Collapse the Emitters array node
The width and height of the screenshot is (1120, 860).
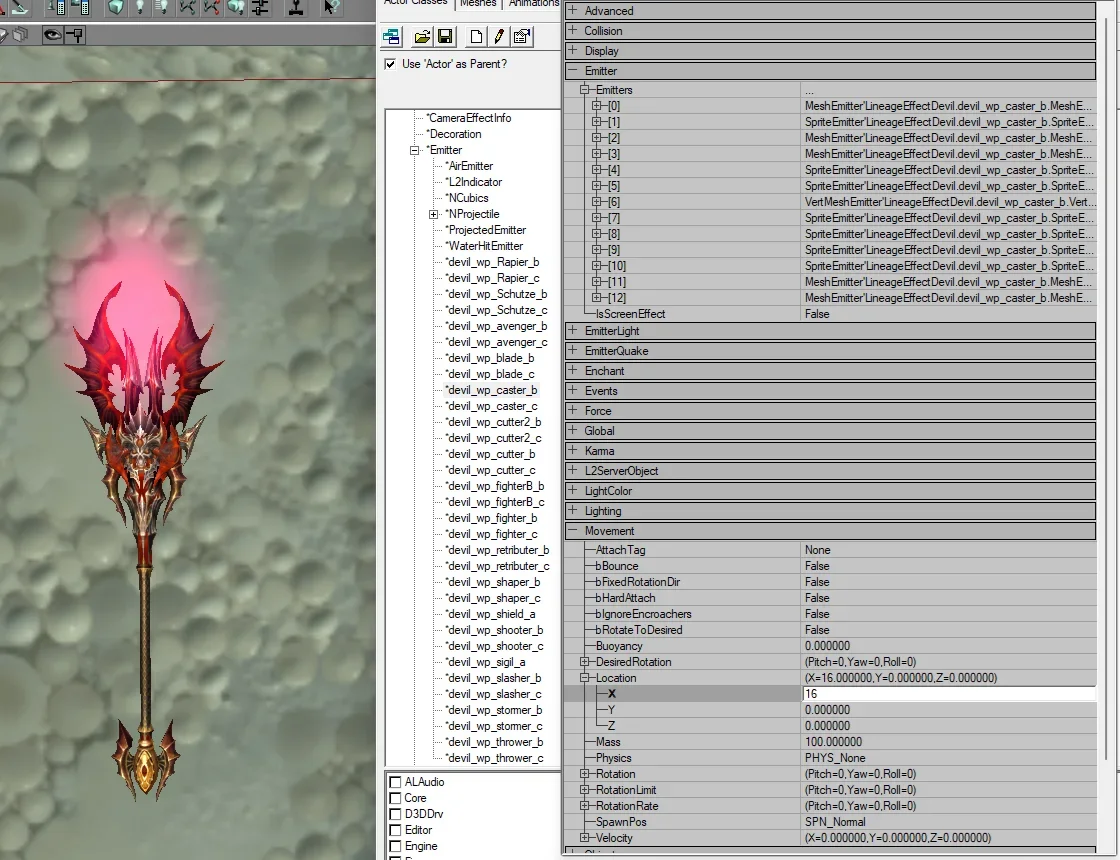(584, 90)
